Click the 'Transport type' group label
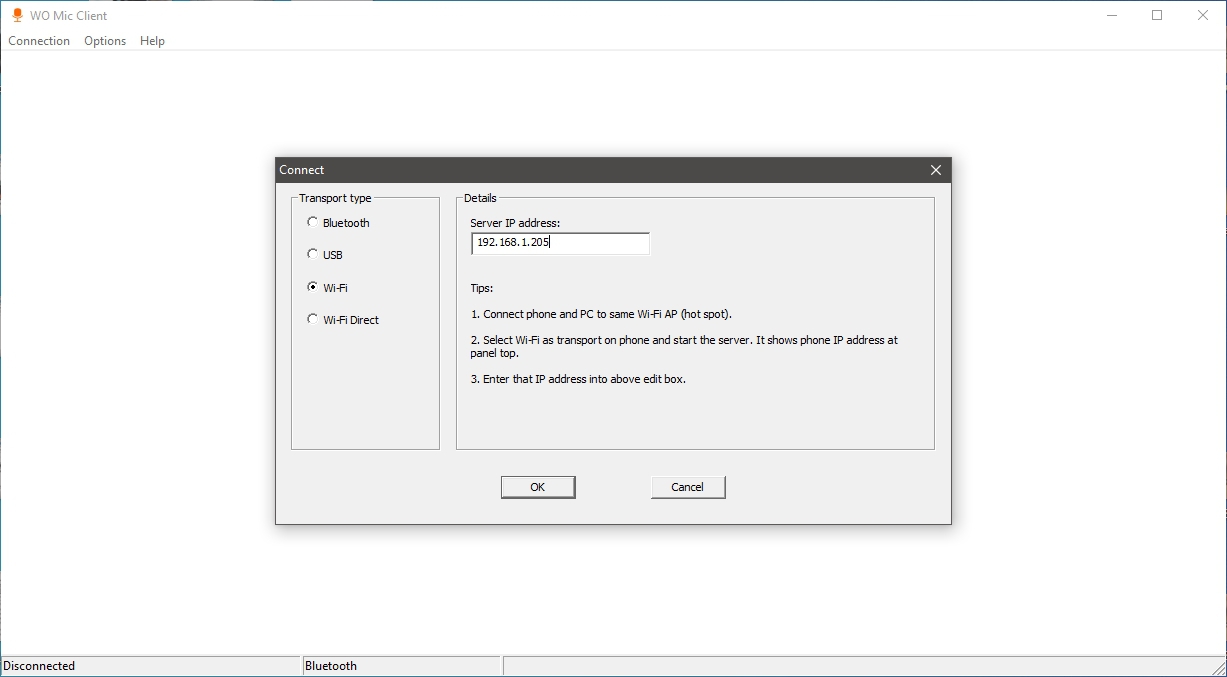Viewport: 1227px width, 677px height. tap(335, 198)
